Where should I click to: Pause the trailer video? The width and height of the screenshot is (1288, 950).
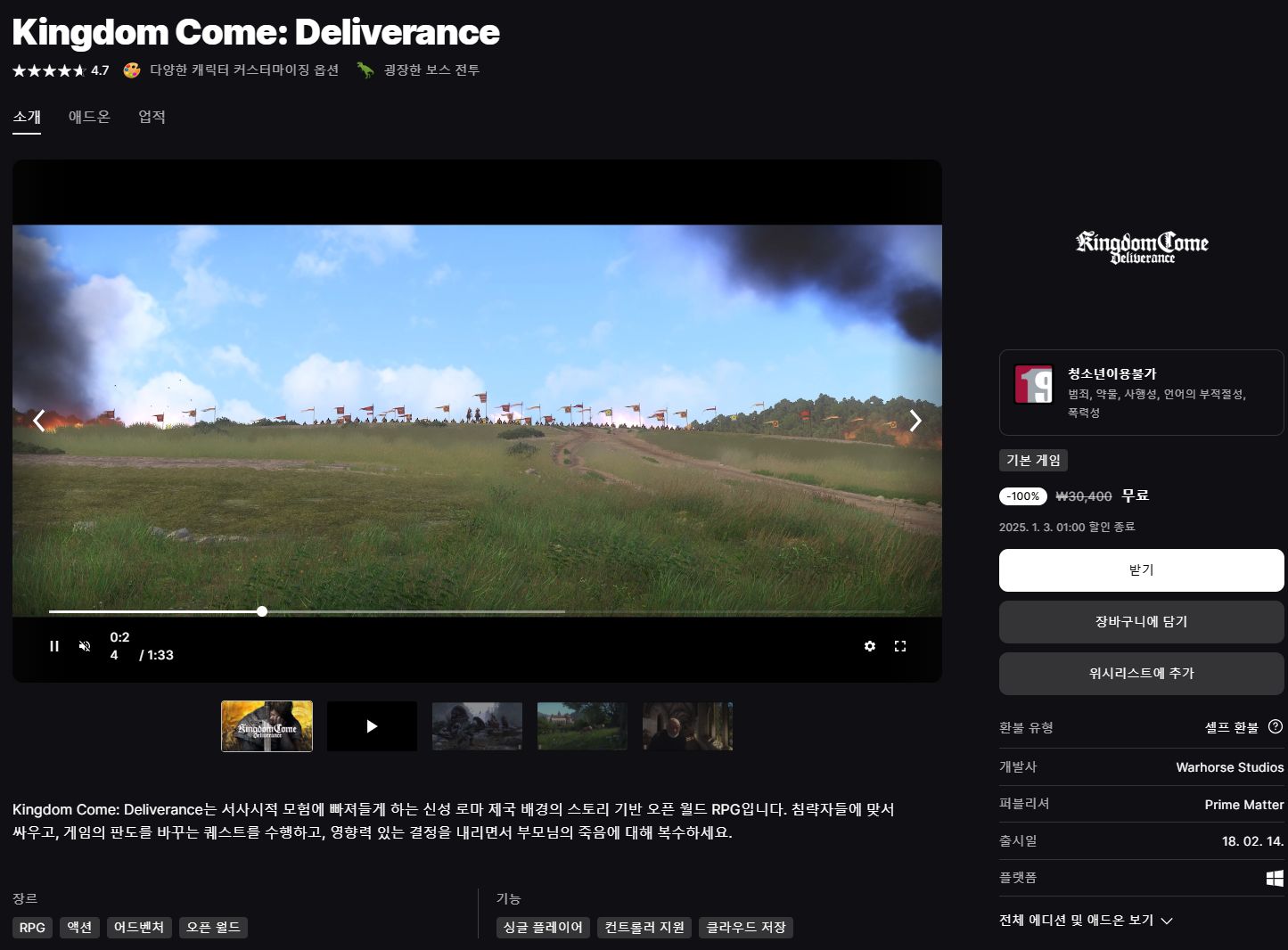click(x=54, y=646)
